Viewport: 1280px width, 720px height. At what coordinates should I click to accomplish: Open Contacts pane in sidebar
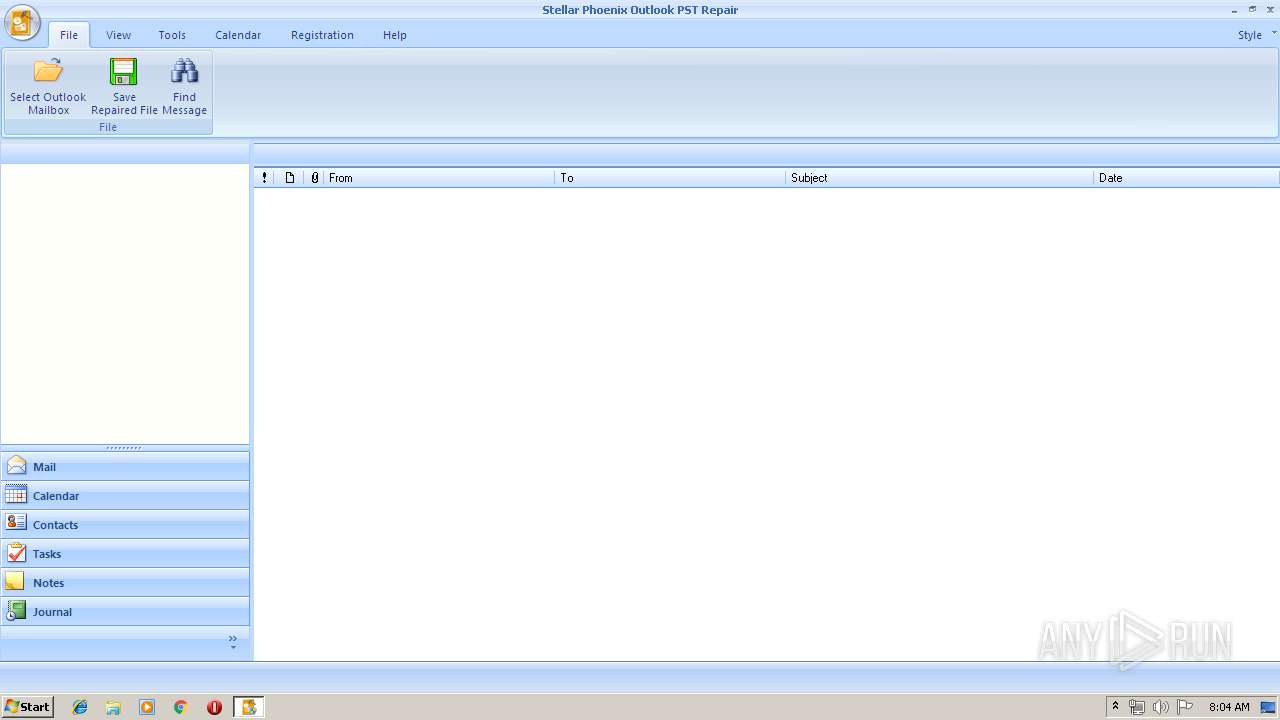125,524
